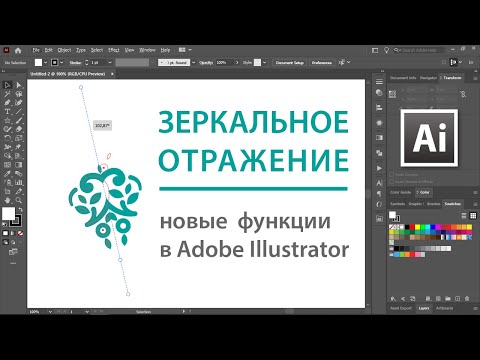
Task: Open the File menu
Action: click(x=36, y=50)
